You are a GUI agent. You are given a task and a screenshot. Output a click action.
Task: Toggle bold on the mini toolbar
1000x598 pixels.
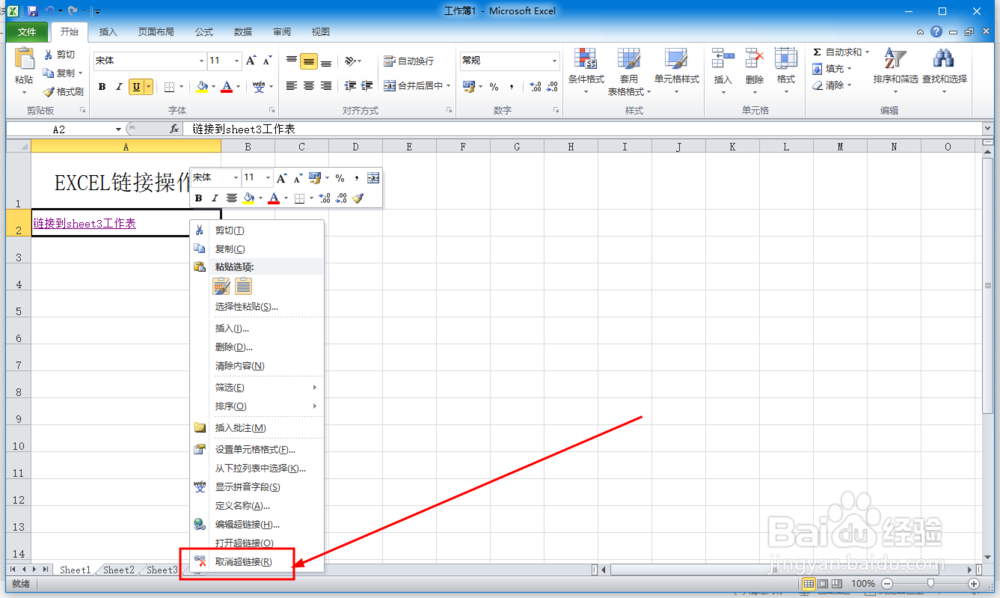[198, 198]
